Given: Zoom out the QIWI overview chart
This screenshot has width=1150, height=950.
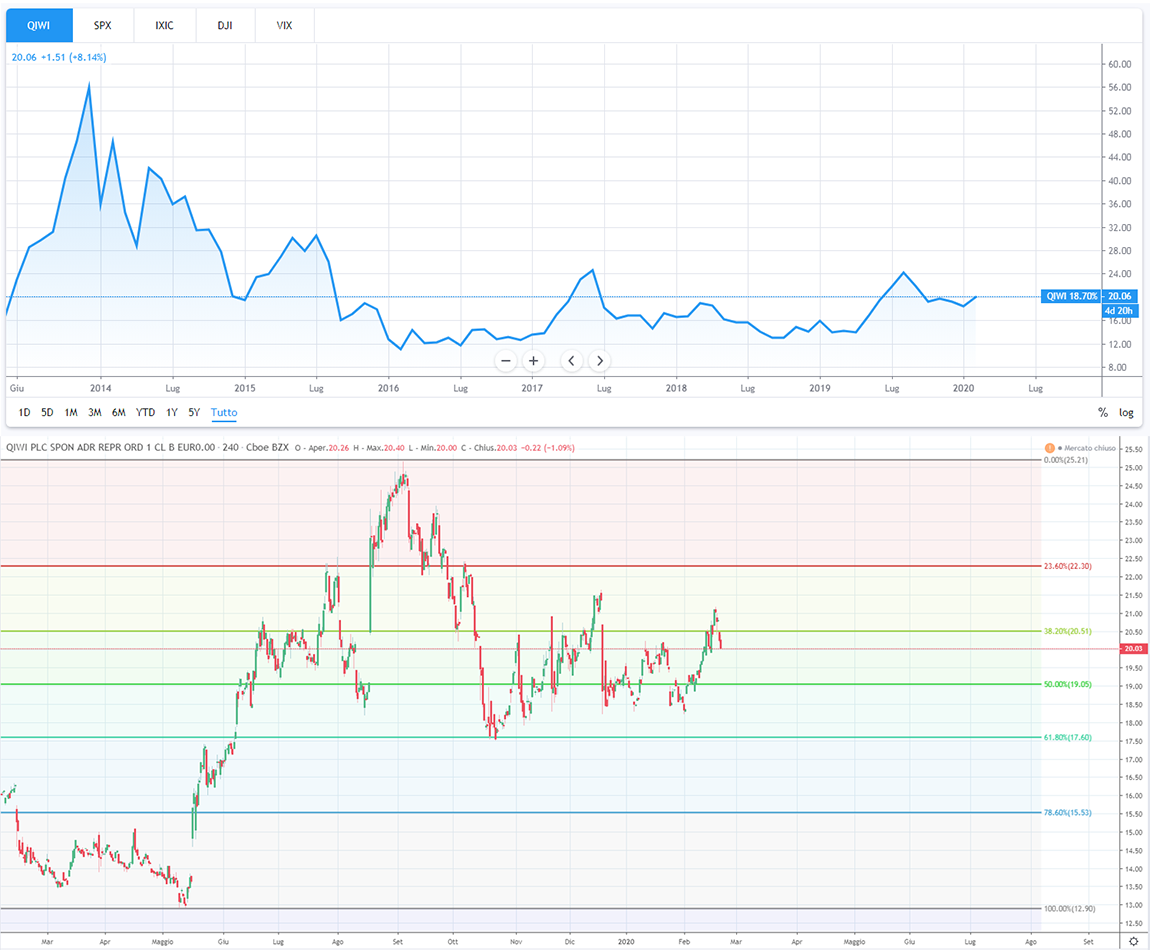Looking at the screenshot, I should [x=505, y=361].
